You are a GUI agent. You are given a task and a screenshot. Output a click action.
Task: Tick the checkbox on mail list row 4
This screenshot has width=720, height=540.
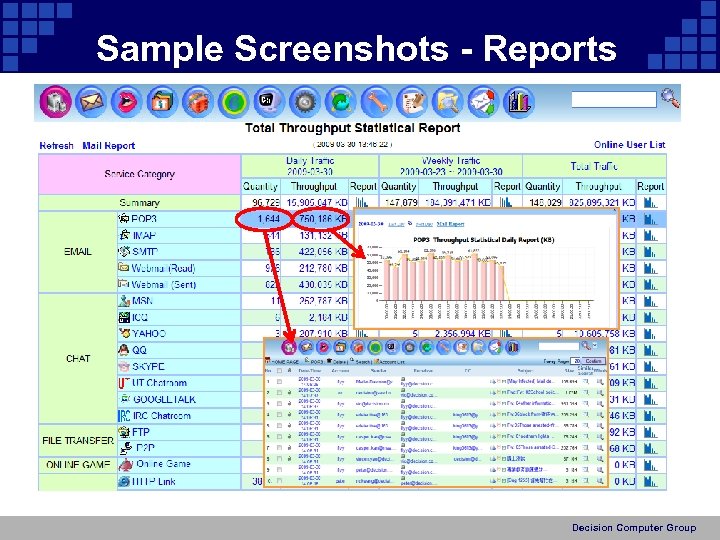(279, 415)
